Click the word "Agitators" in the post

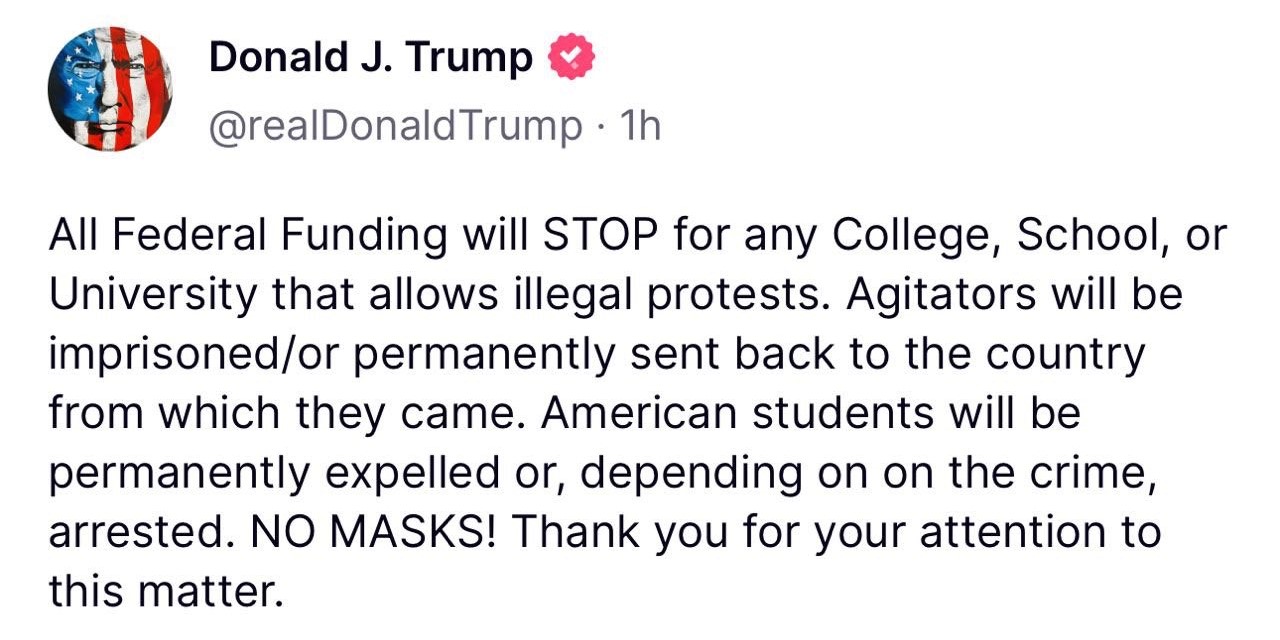(x=933, y=295)
